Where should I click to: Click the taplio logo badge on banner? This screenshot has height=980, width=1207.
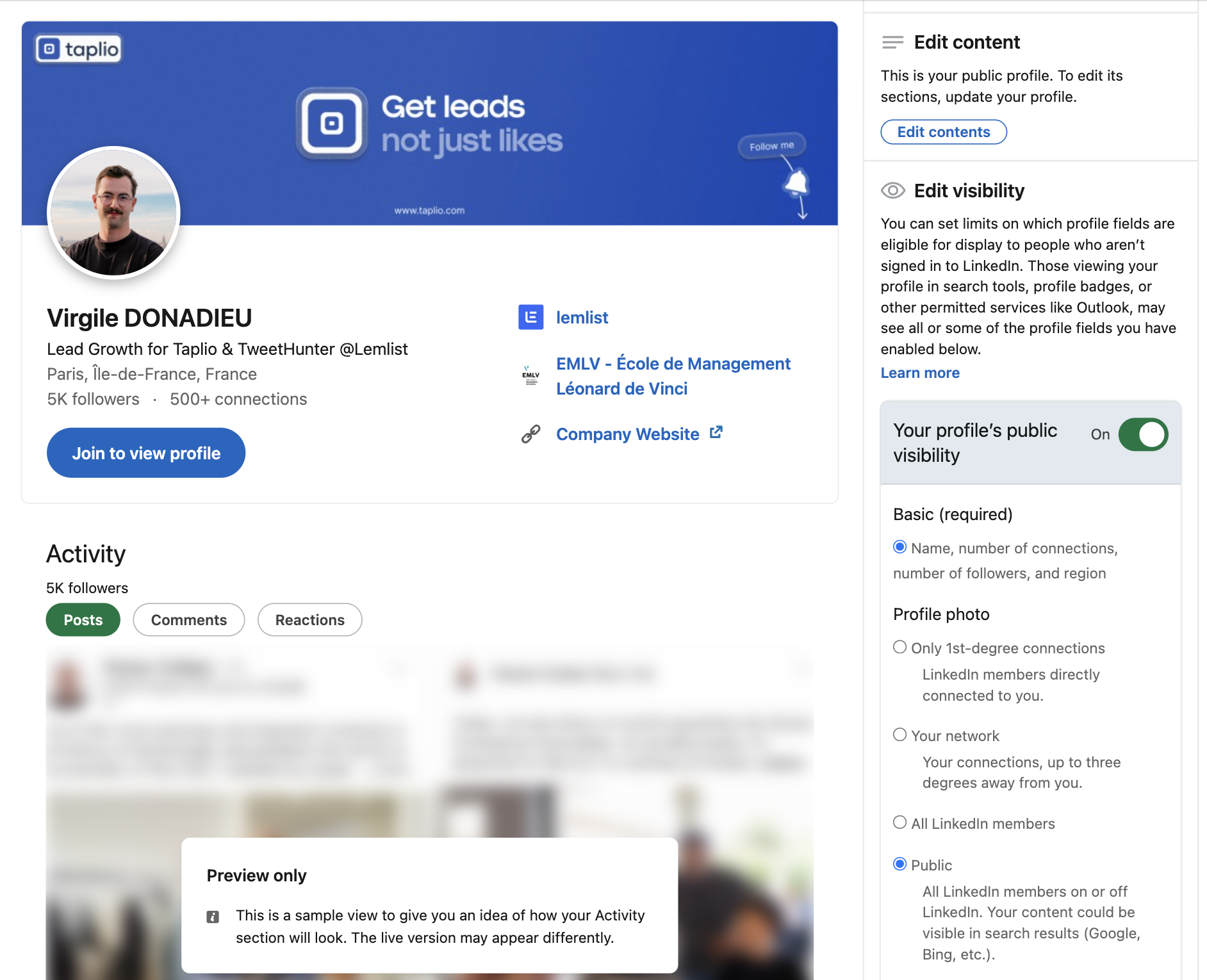coord(78,49)
